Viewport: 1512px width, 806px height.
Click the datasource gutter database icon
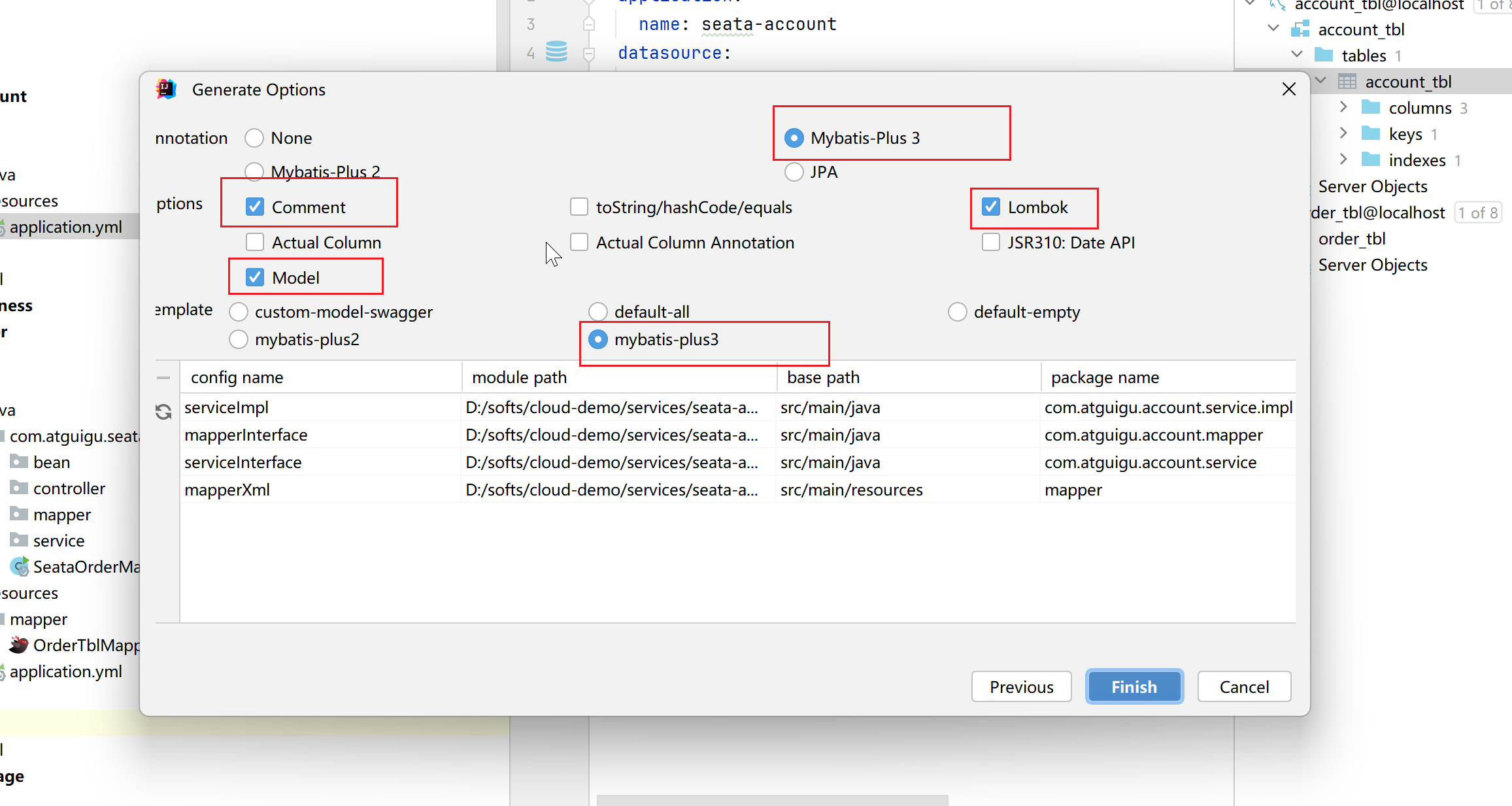tap(556, 51)
